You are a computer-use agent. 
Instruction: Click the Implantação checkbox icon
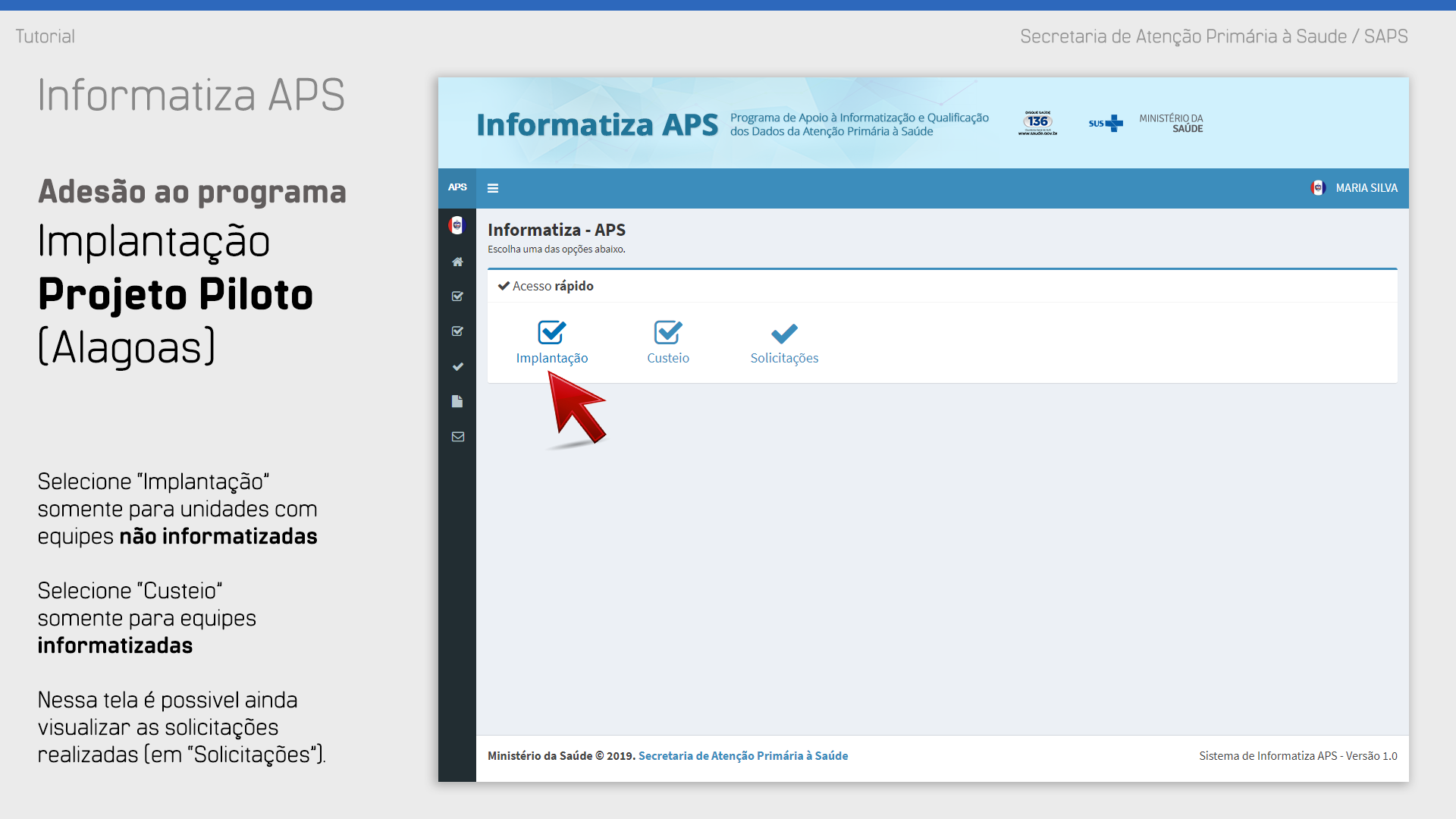point(552,332)
